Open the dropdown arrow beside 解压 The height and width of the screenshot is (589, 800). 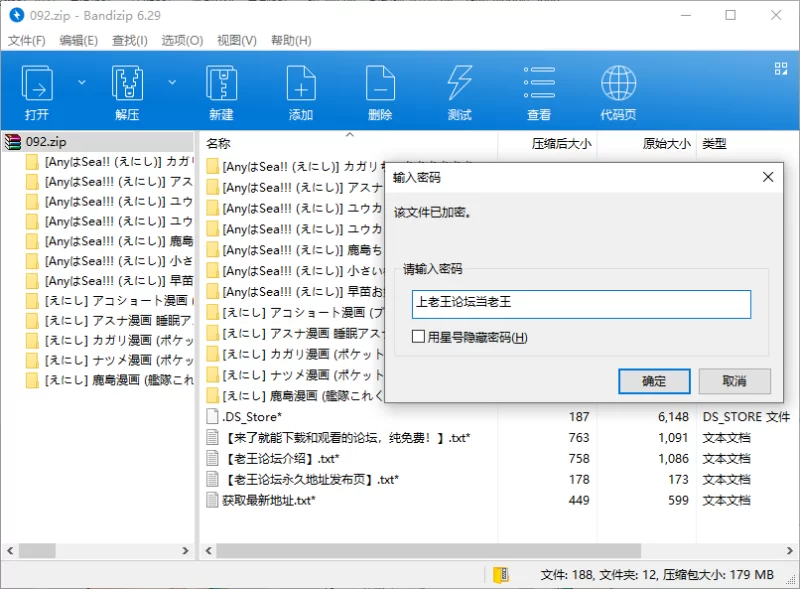click(x=172, y=82)
